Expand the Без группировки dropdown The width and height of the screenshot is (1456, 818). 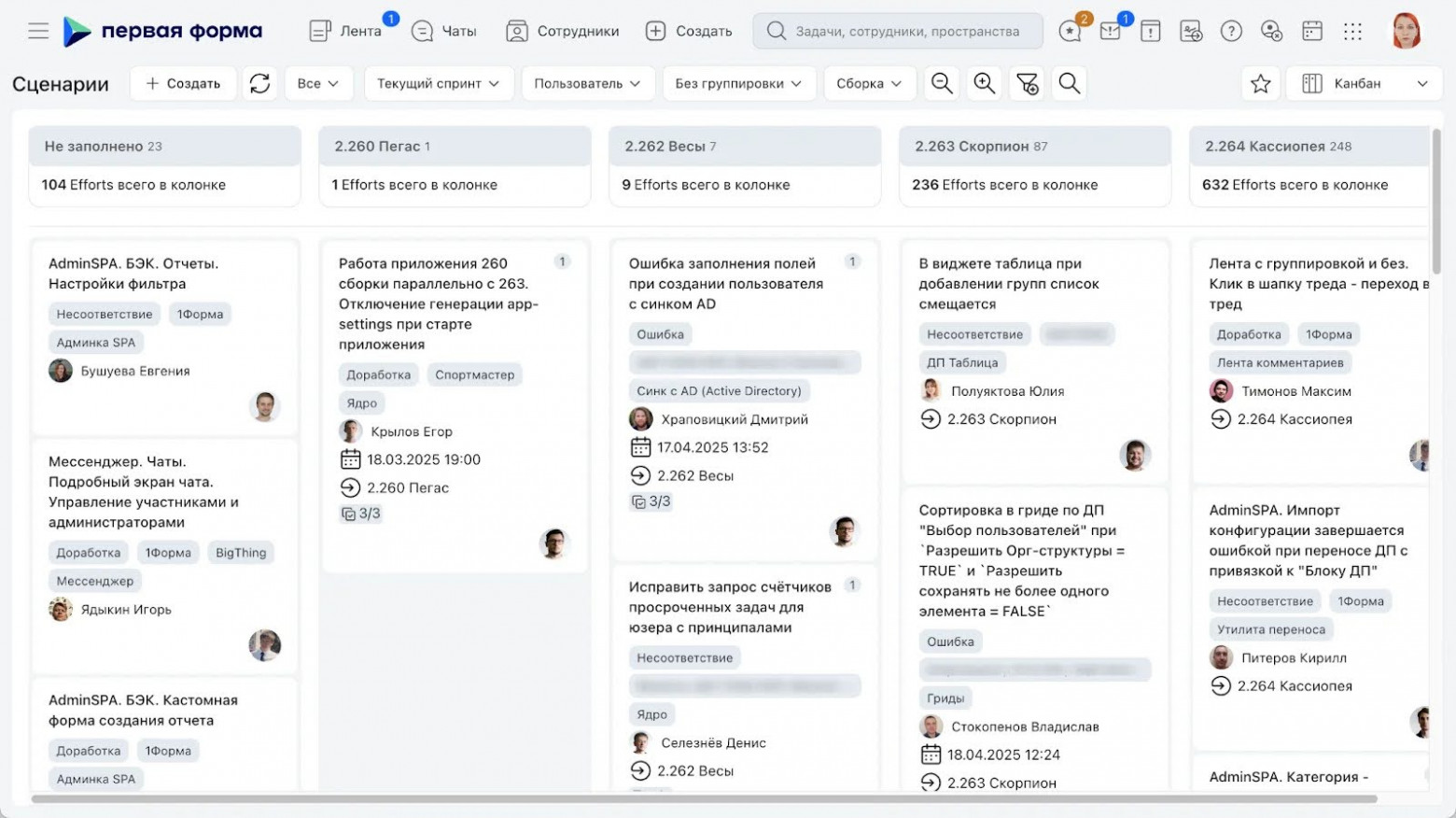point(737,83)
